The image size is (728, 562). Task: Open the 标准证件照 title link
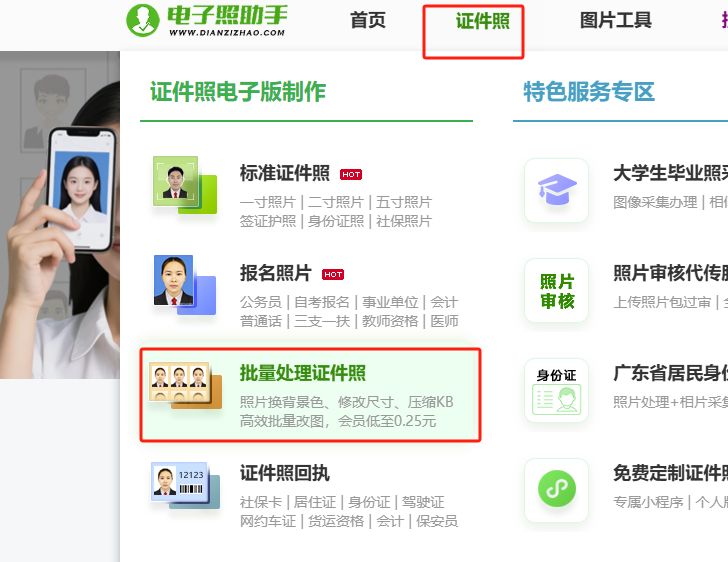click(x=285, y=173)
